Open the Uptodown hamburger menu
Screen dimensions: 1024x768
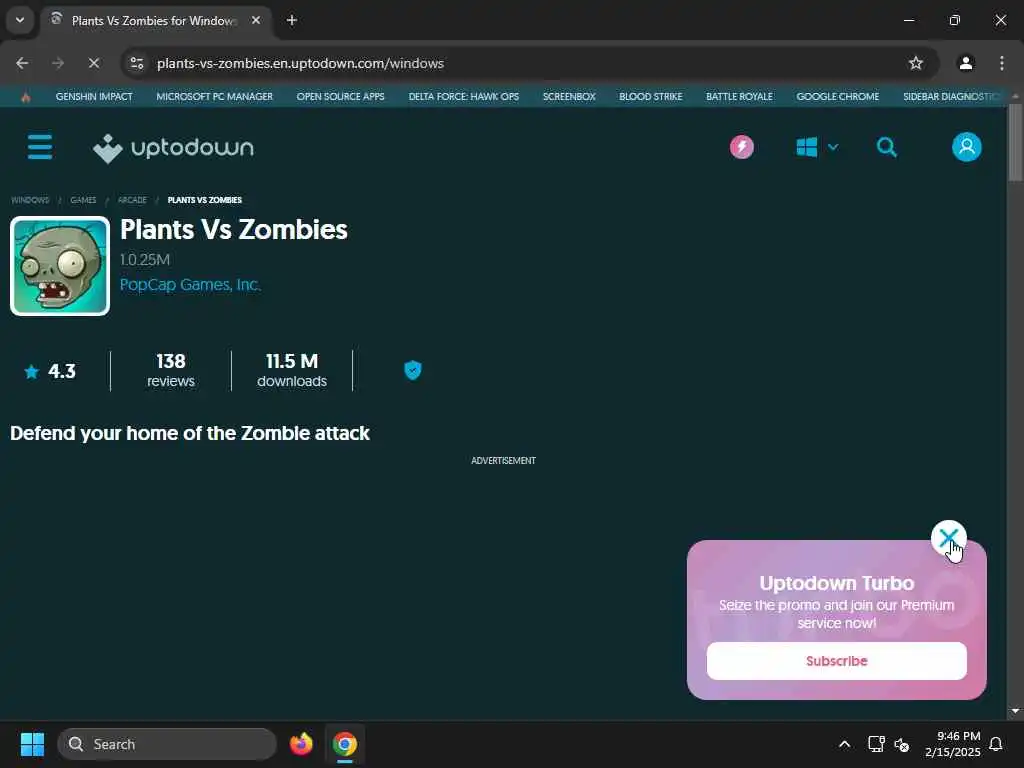coord(40,147)
